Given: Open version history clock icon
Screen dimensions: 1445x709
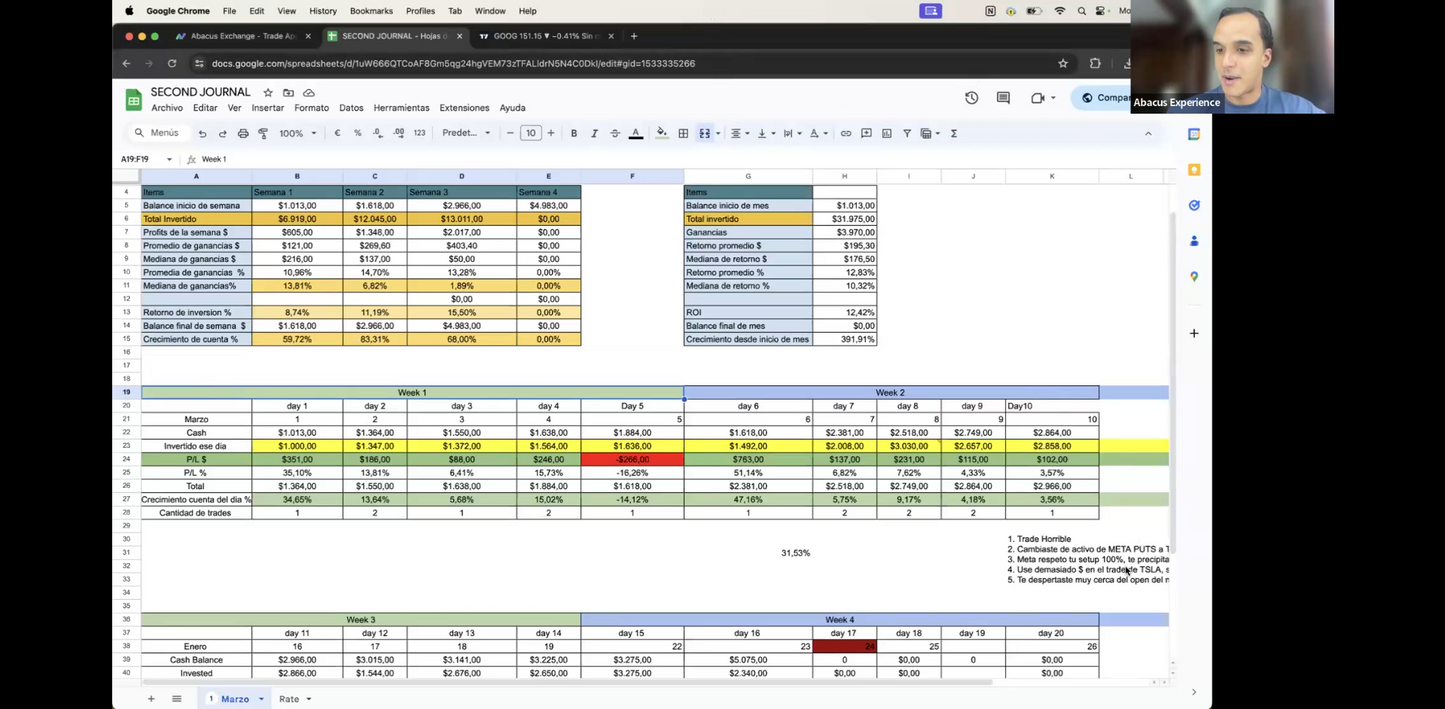Looking at the screenshot, I should [x=971, y=98].
